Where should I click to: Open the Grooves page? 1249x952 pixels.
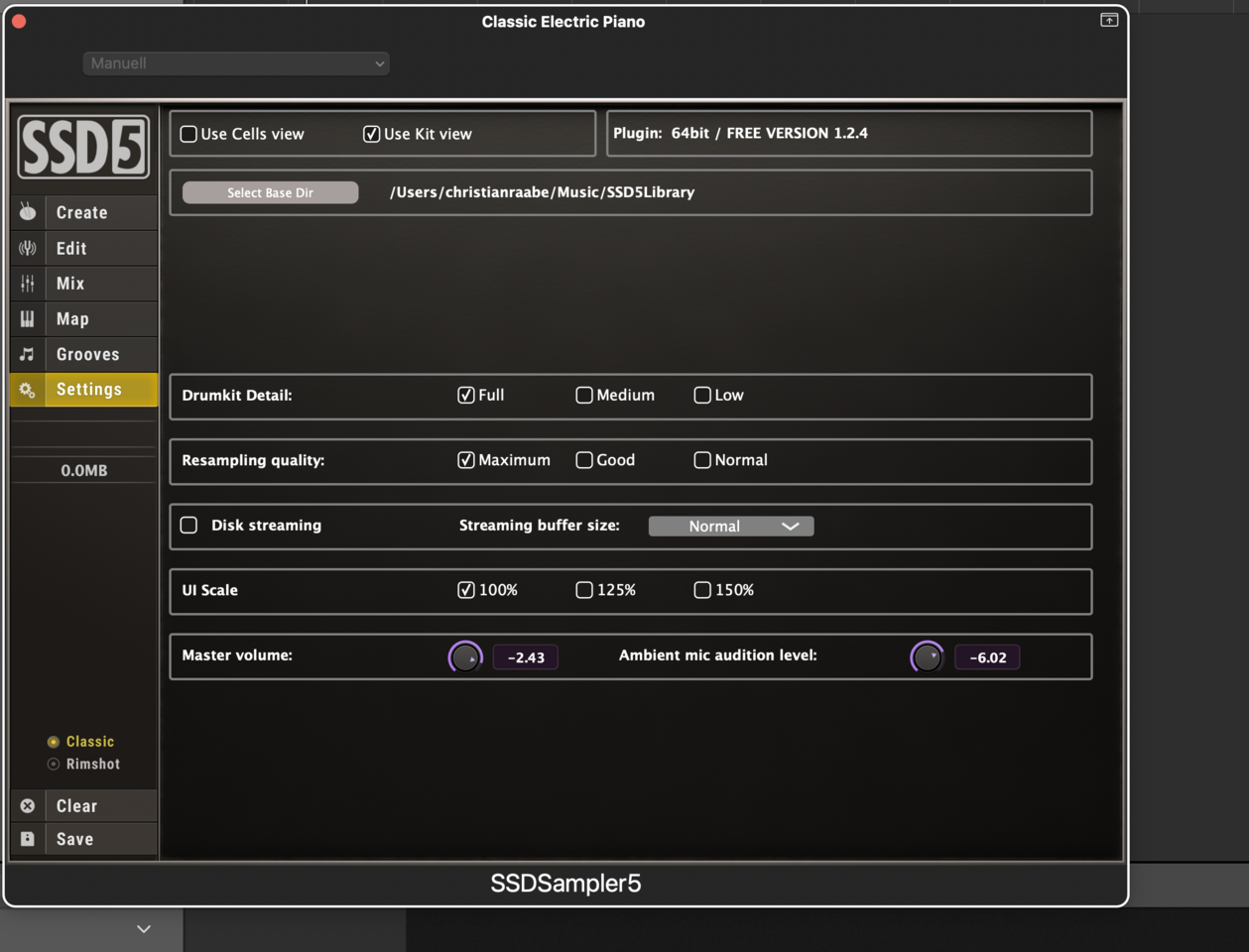click(x=83, y=354)
